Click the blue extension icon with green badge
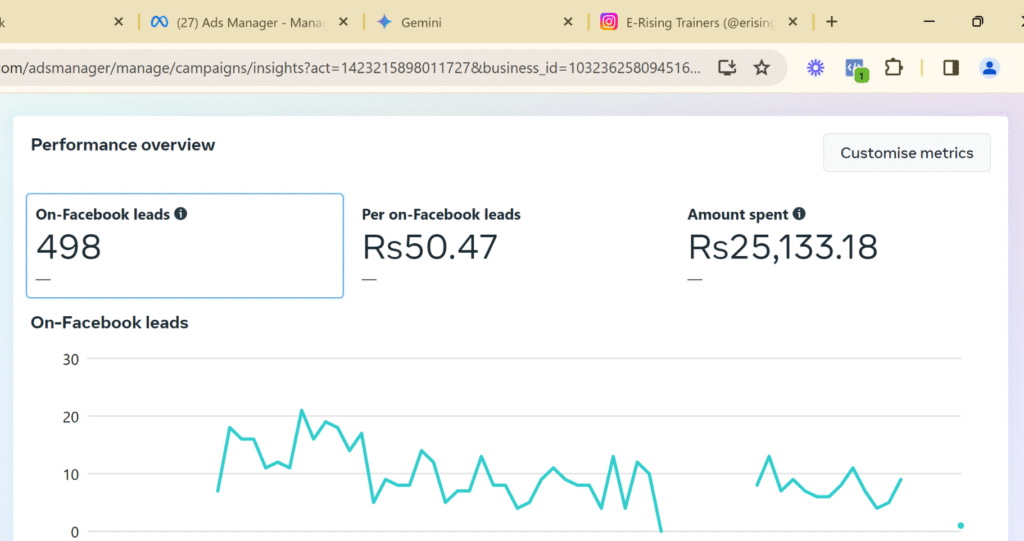This screenshot has height=541, width=1024. (x=855, y=68)
